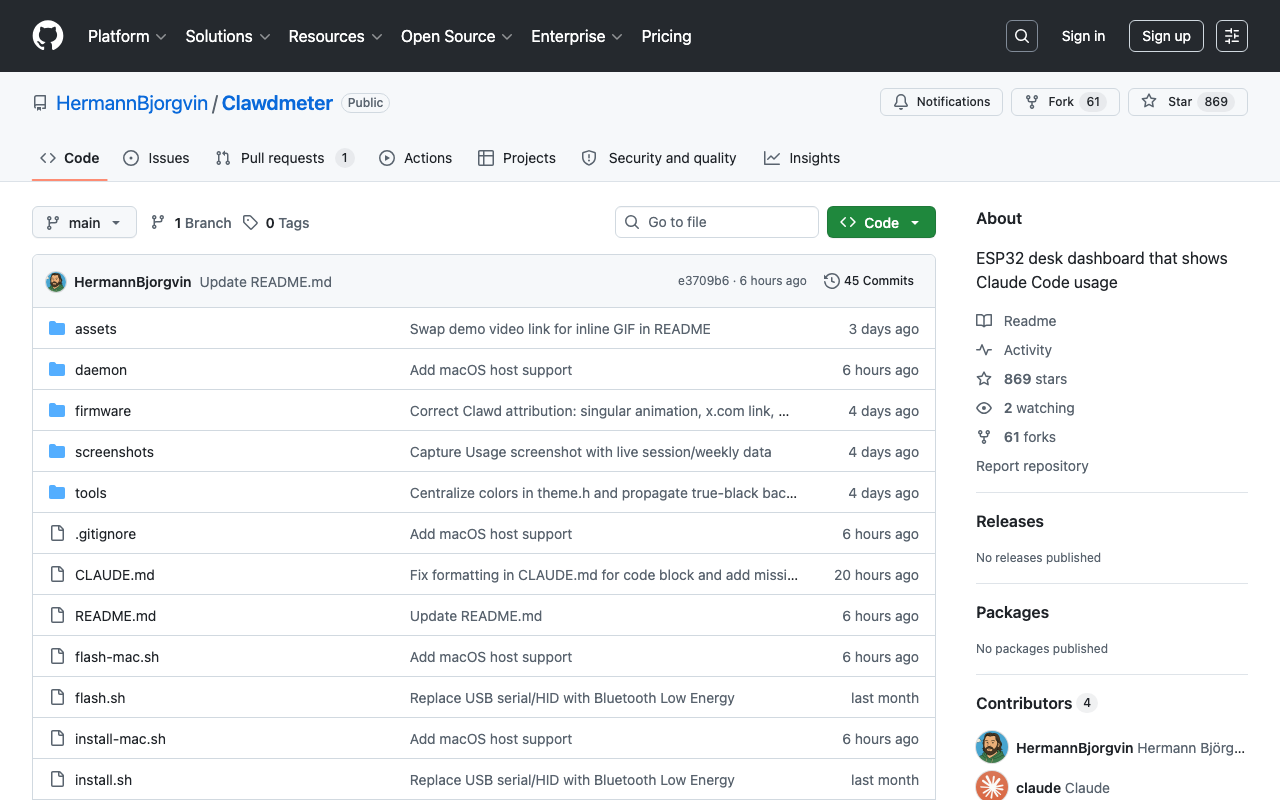Screen dimensions: 1280x800
Task: Open the green Code dropdown button
Action: [x=881, y=222]
